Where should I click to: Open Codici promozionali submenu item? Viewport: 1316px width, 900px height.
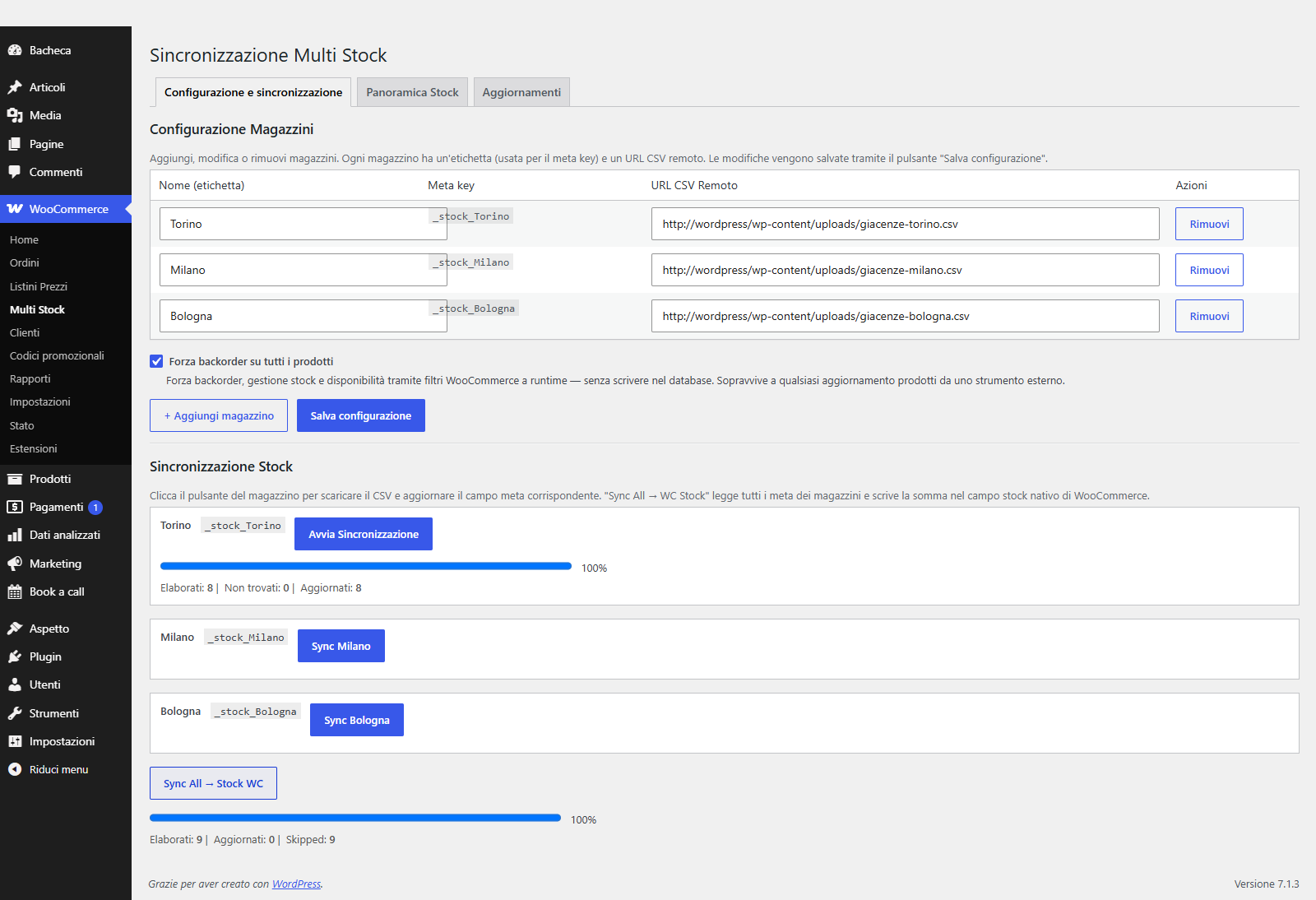57,355
